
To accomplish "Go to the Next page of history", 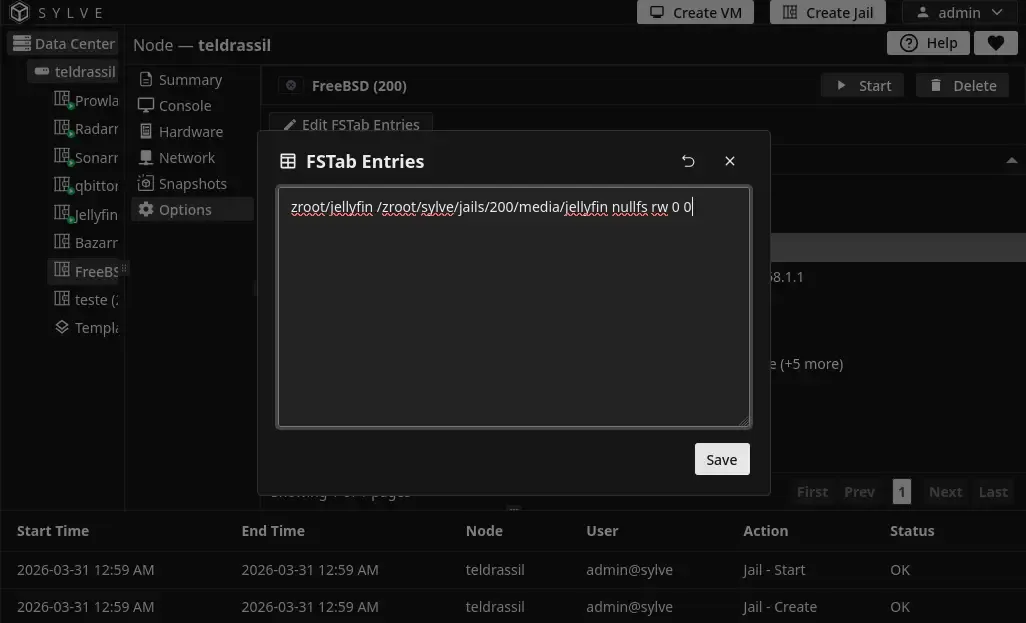I will [945, 491].
